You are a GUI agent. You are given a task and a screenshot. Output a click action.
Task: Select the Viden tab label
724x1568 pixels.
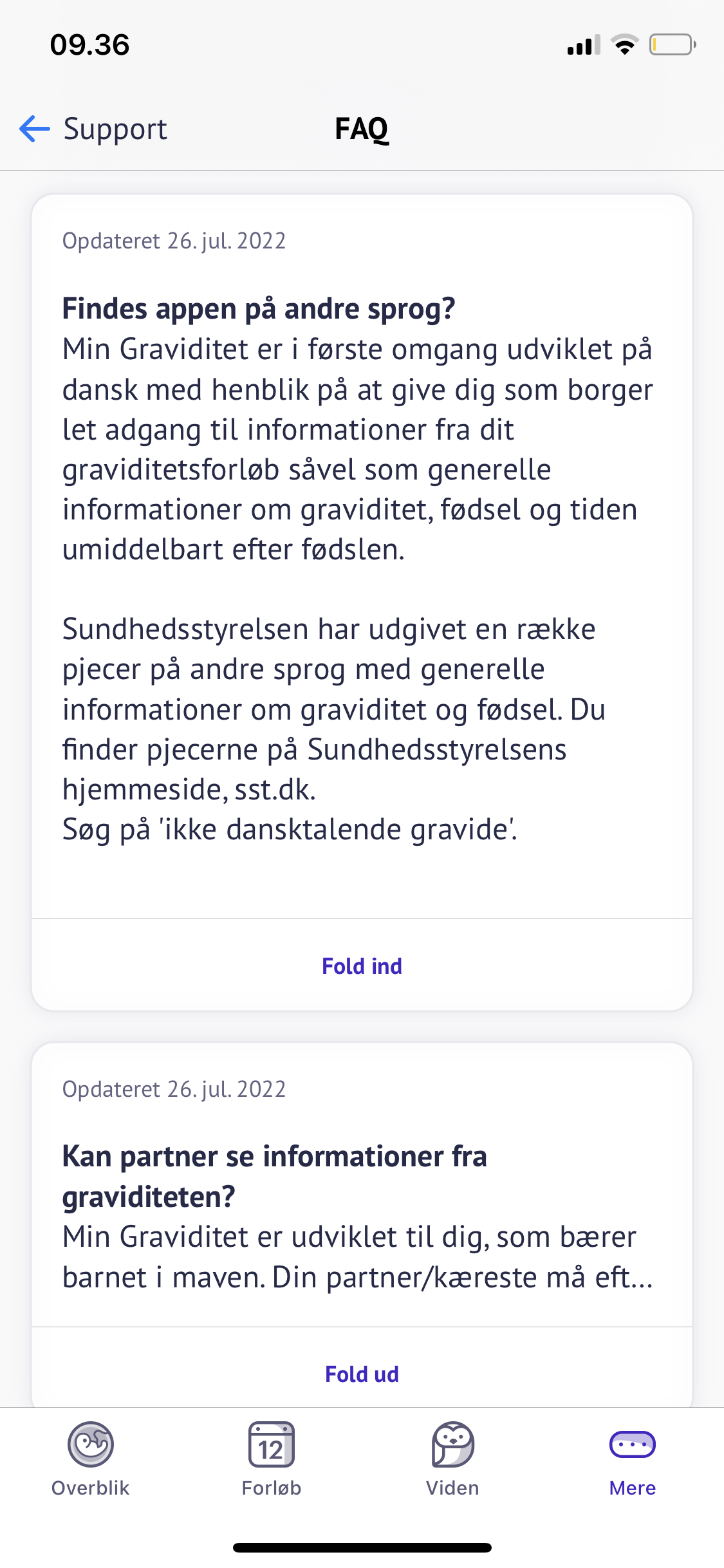pos(452,1488)
